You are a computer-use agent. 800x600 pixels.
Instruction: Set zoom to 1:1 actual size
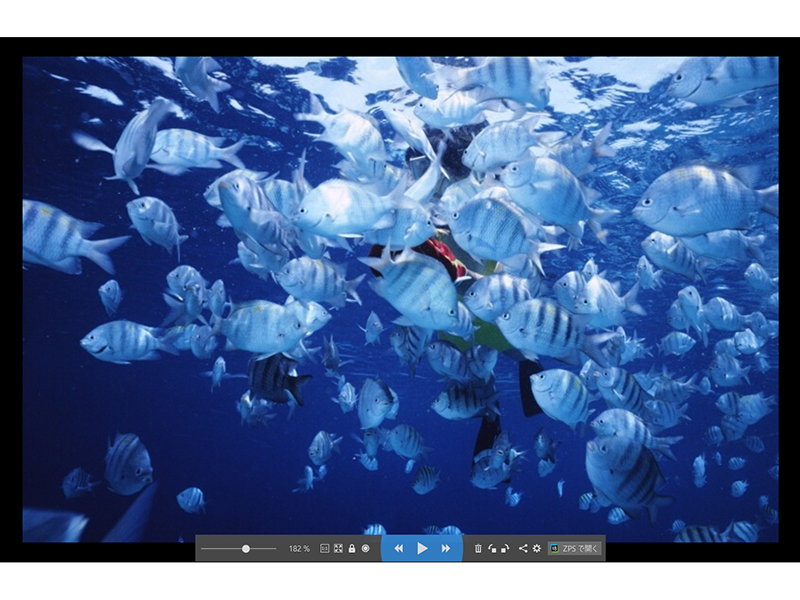(x=324, y=548)
